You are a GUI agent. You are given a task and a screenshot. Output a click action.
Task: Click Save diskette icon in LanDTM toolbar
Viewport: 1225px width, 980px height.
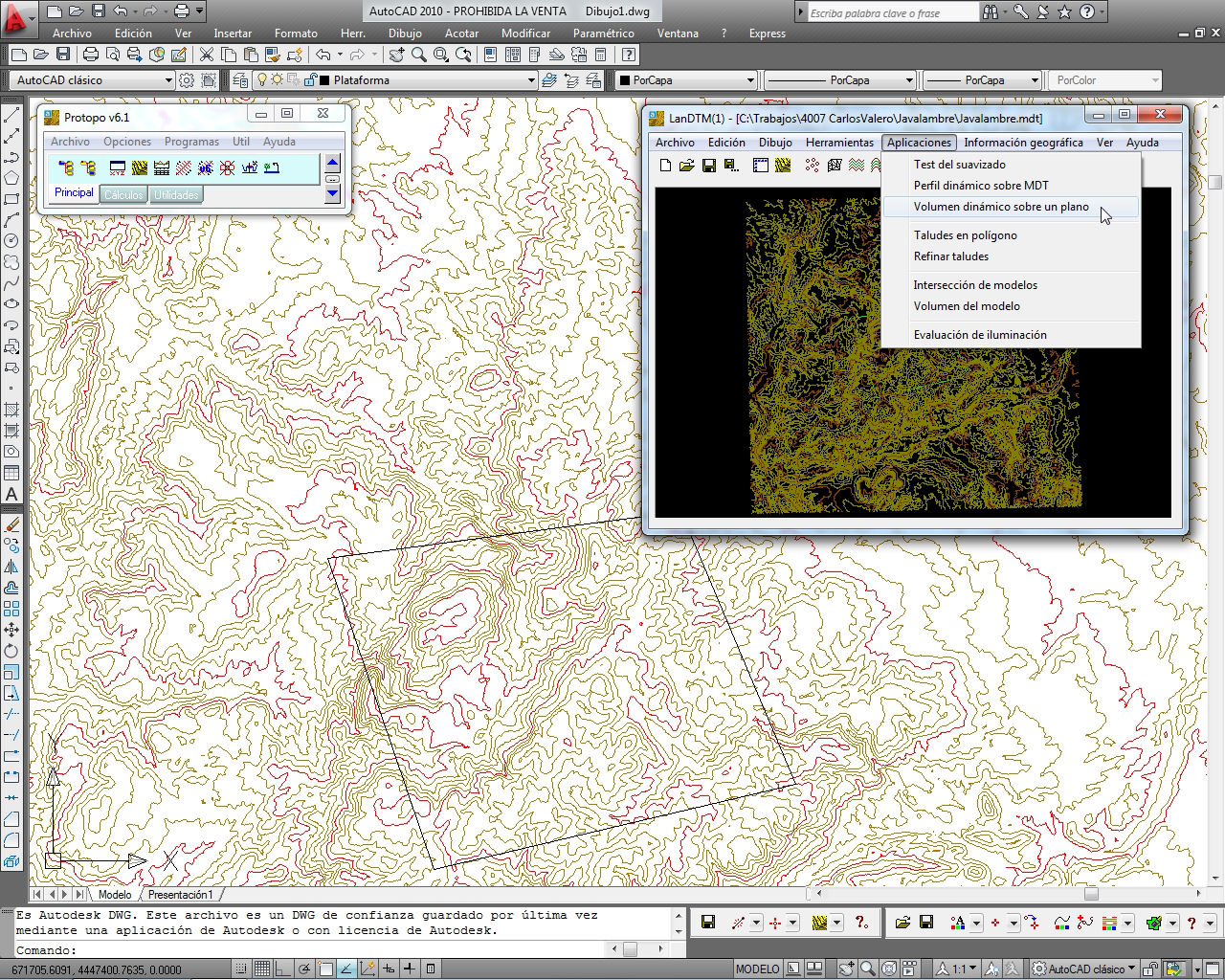point(708,166)
